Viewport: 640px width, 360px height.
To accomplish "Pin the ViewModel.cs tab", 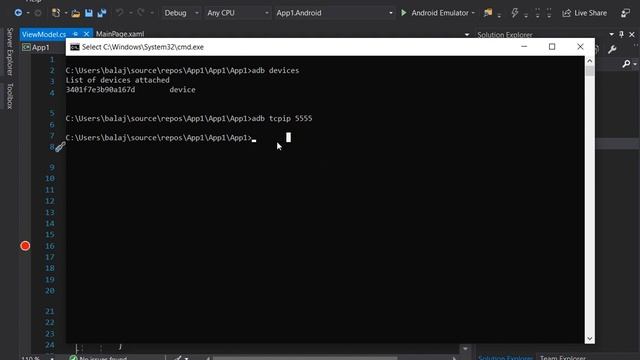I will point(76,34).
